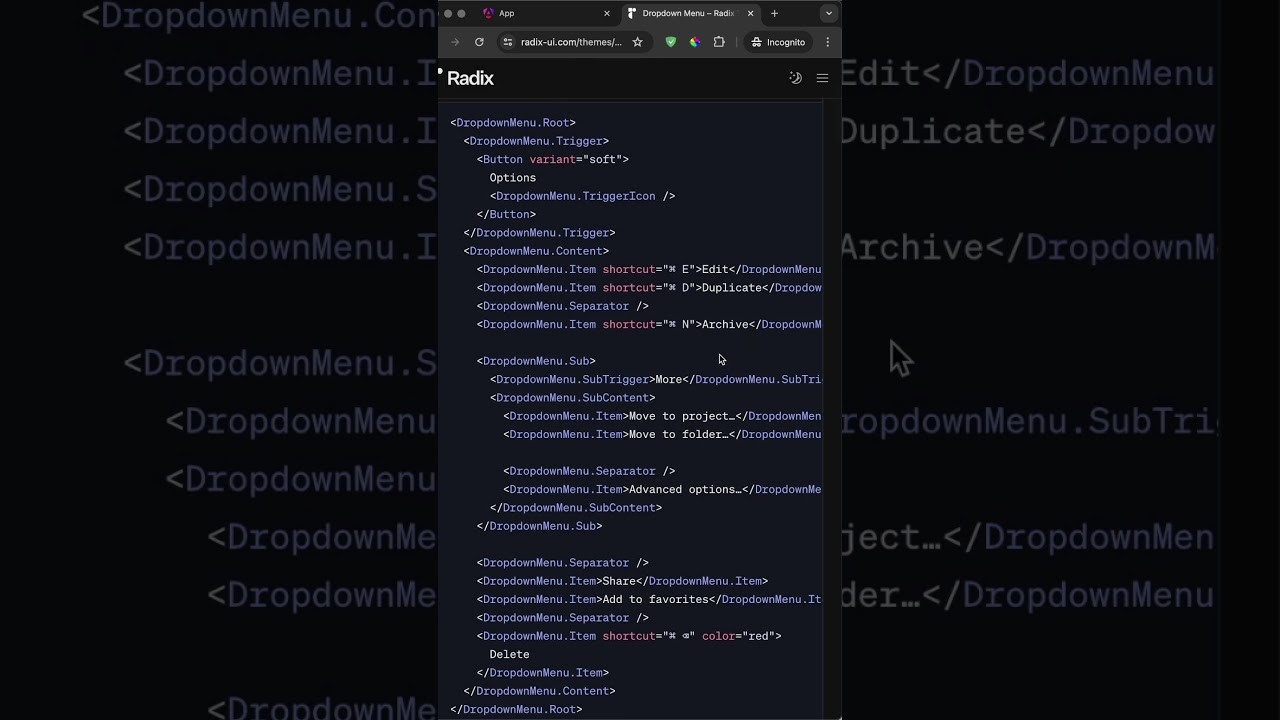This screenshot has width=1280, height=720.
Task: Go forward with the arrow button
Action: coord(455,42)
